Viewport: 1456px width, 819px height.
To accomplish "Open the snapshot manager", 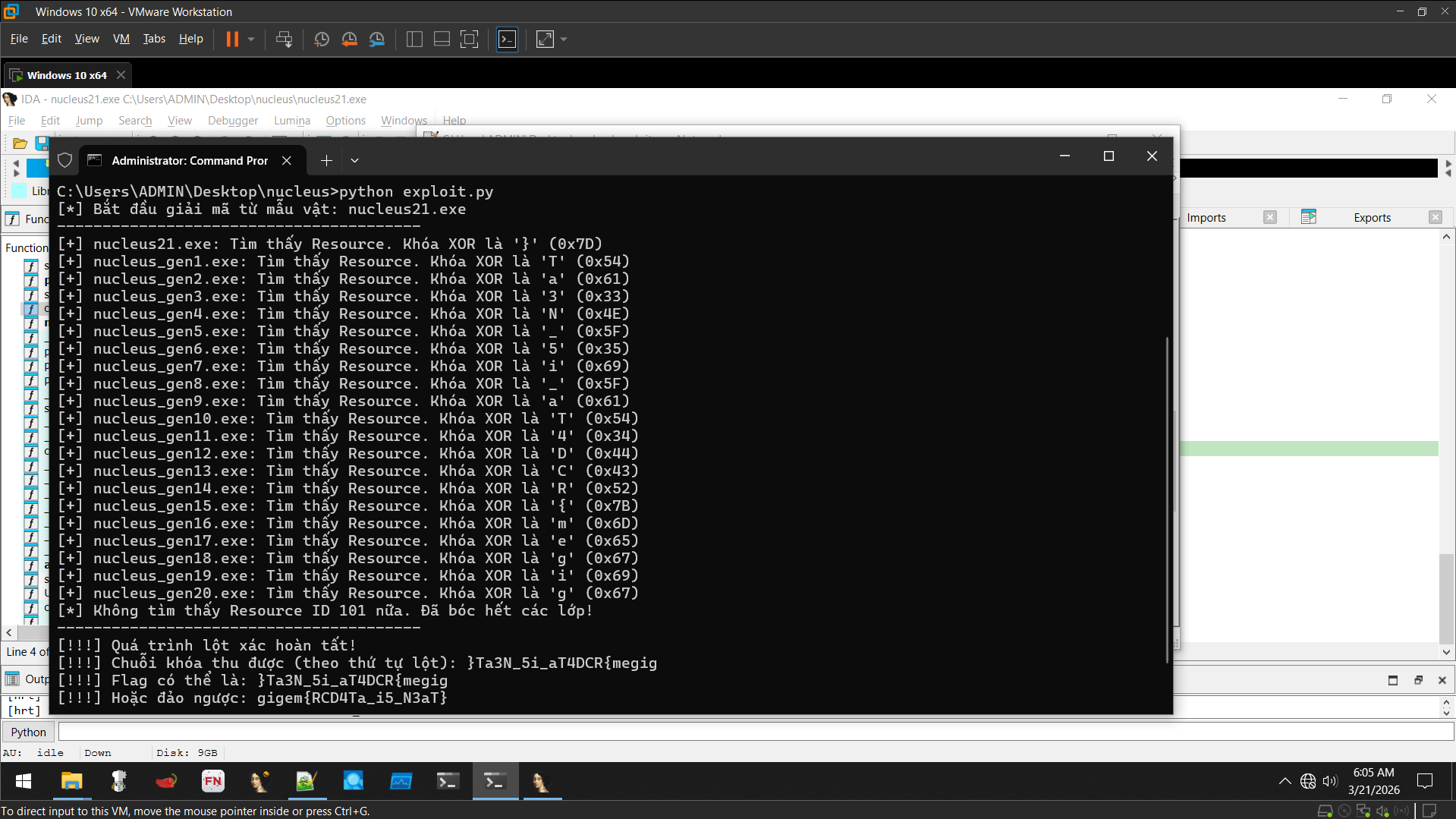I will point(377,39).
